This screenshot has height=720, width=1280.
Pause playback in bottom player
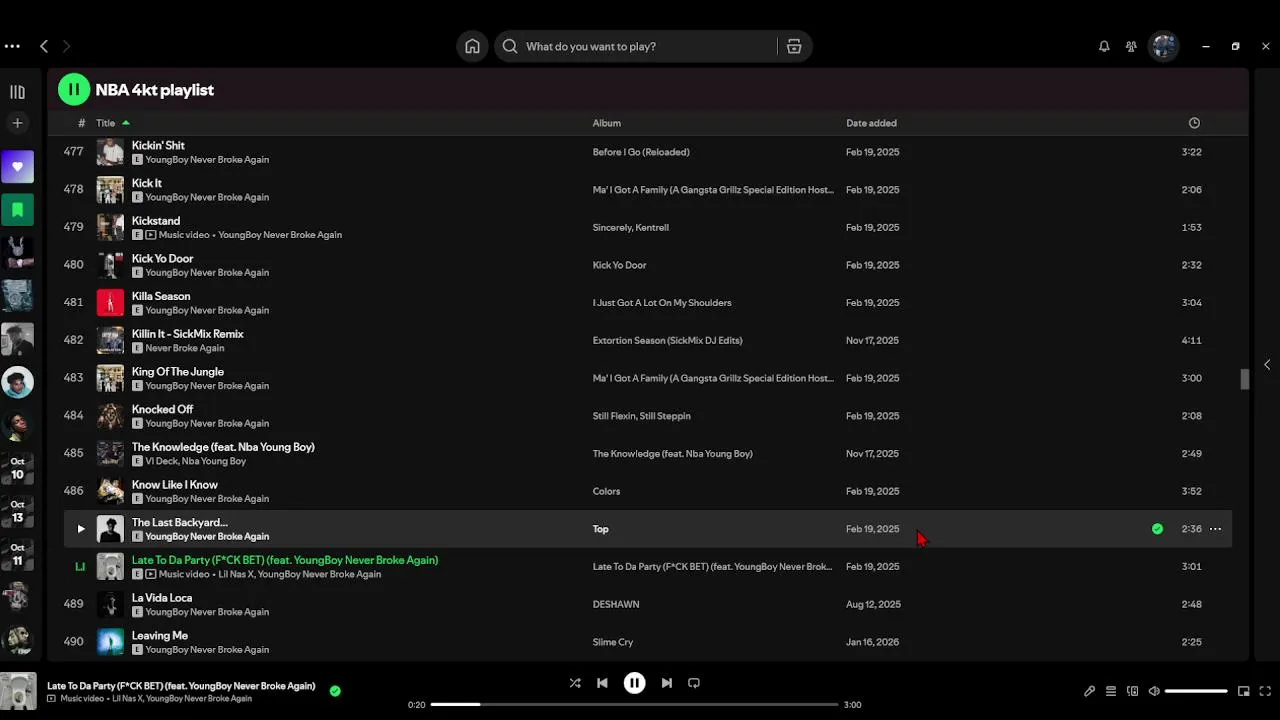click(634, 683)
